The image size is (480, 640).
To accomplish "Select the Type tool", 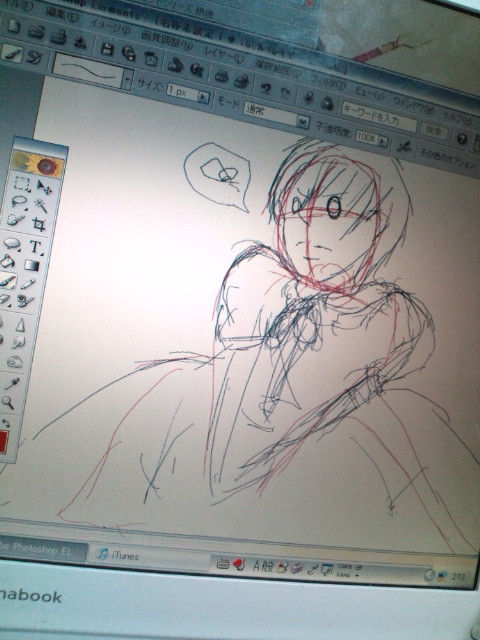I will (x=35, y=247).
